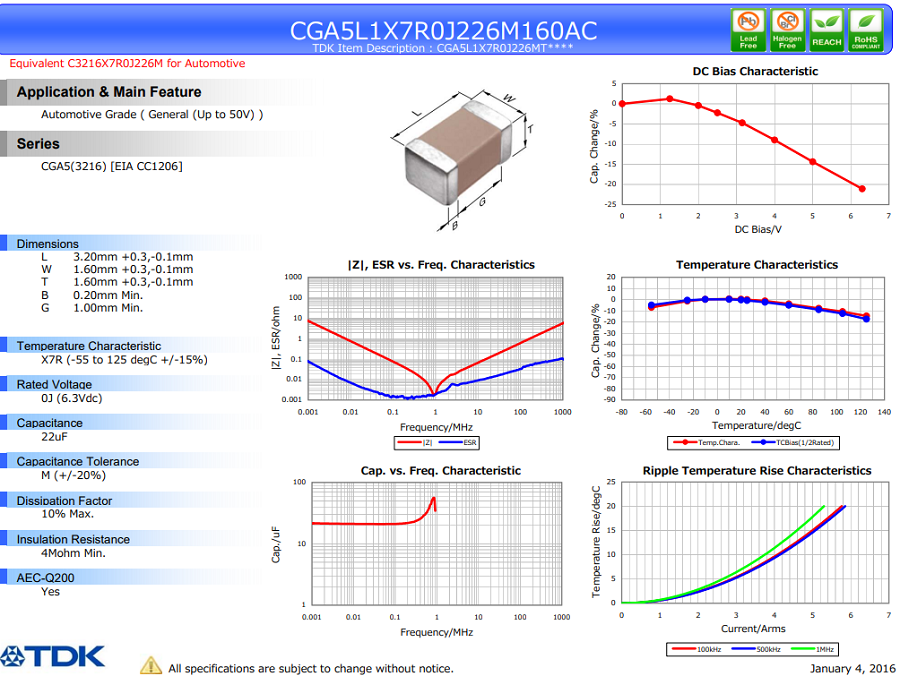Click the yellow warning triangle icon
This screenshot has height=676, width=900.
pyautogui.click(x=150, y=666)
